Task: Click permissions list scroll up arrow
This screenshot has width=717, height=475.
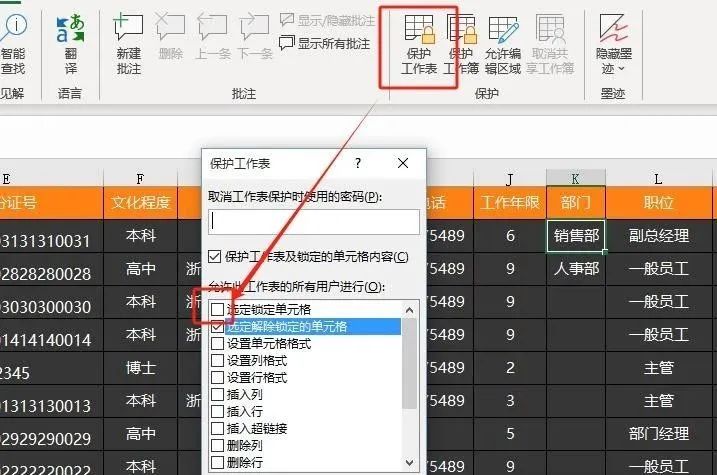Action: (410, 310)
